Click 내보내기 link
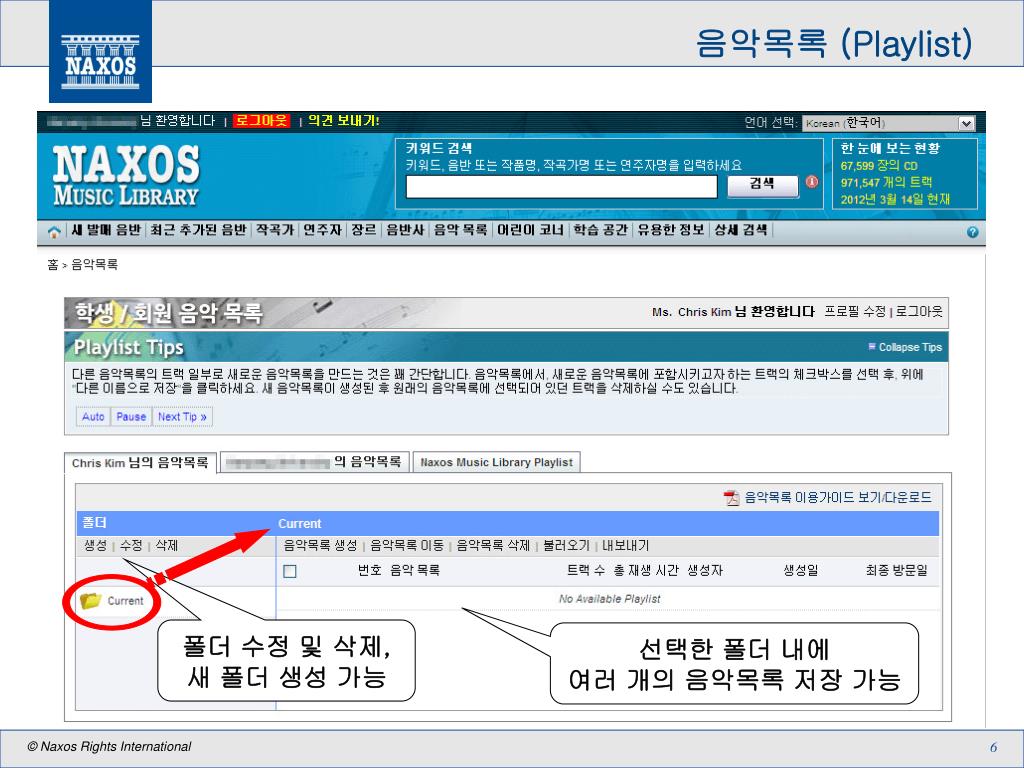Image resolution: width=1024 pixels, height=768 pixels. (626, 545)
